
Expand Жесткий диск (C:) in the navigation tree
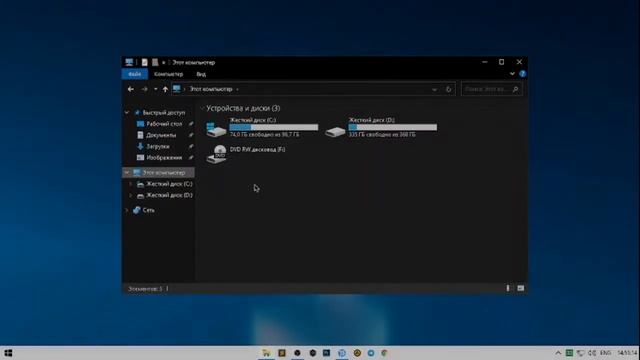[131, 184]
